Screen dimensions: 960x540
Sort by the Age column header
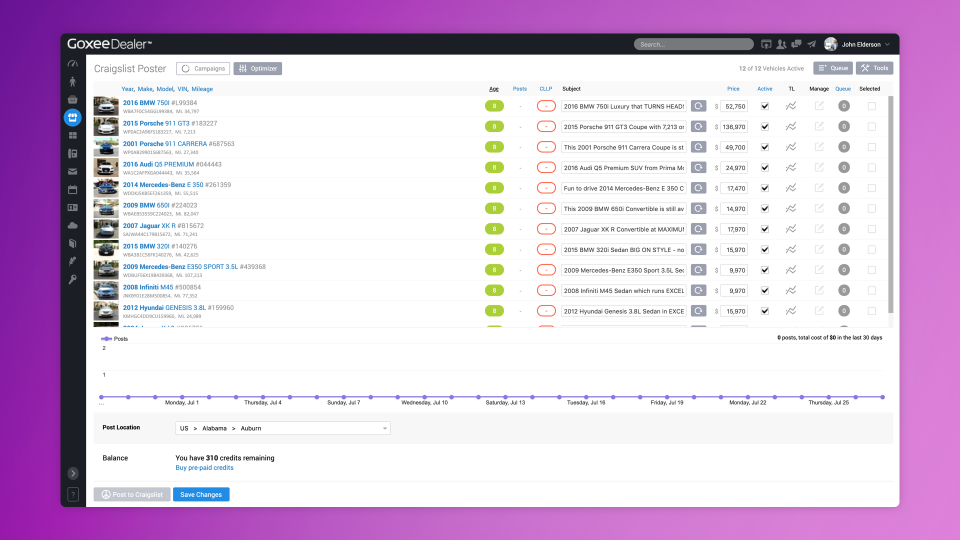click(x=493, y=89)
